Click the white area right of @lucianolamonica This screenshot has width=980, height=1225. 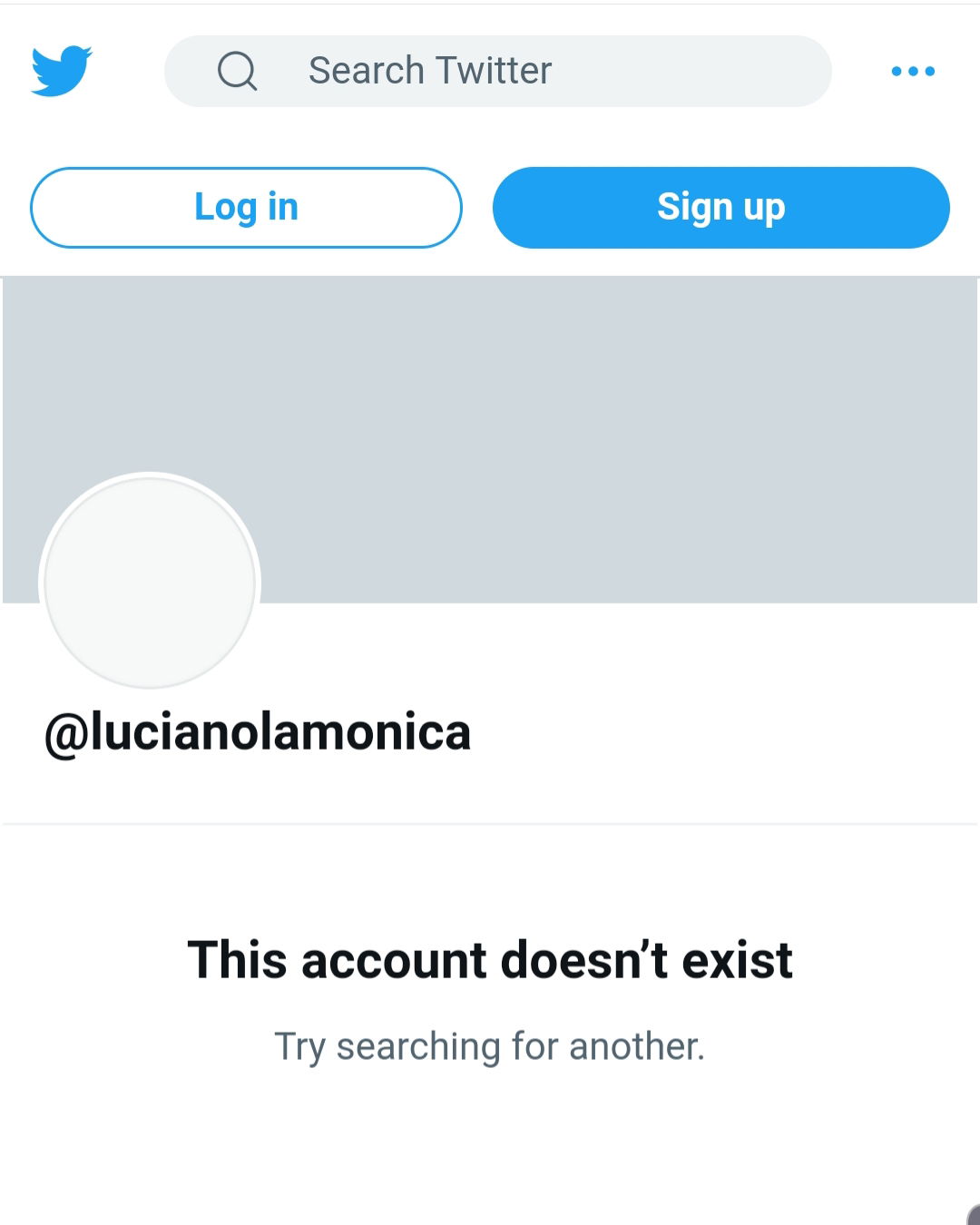coord(726,732)
